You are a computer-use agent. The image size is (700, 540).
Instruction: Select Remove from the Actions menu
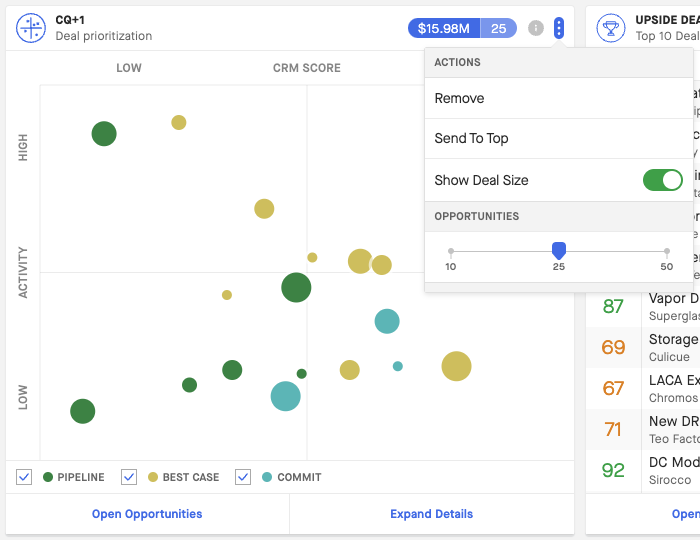click(x=558, y=98)
